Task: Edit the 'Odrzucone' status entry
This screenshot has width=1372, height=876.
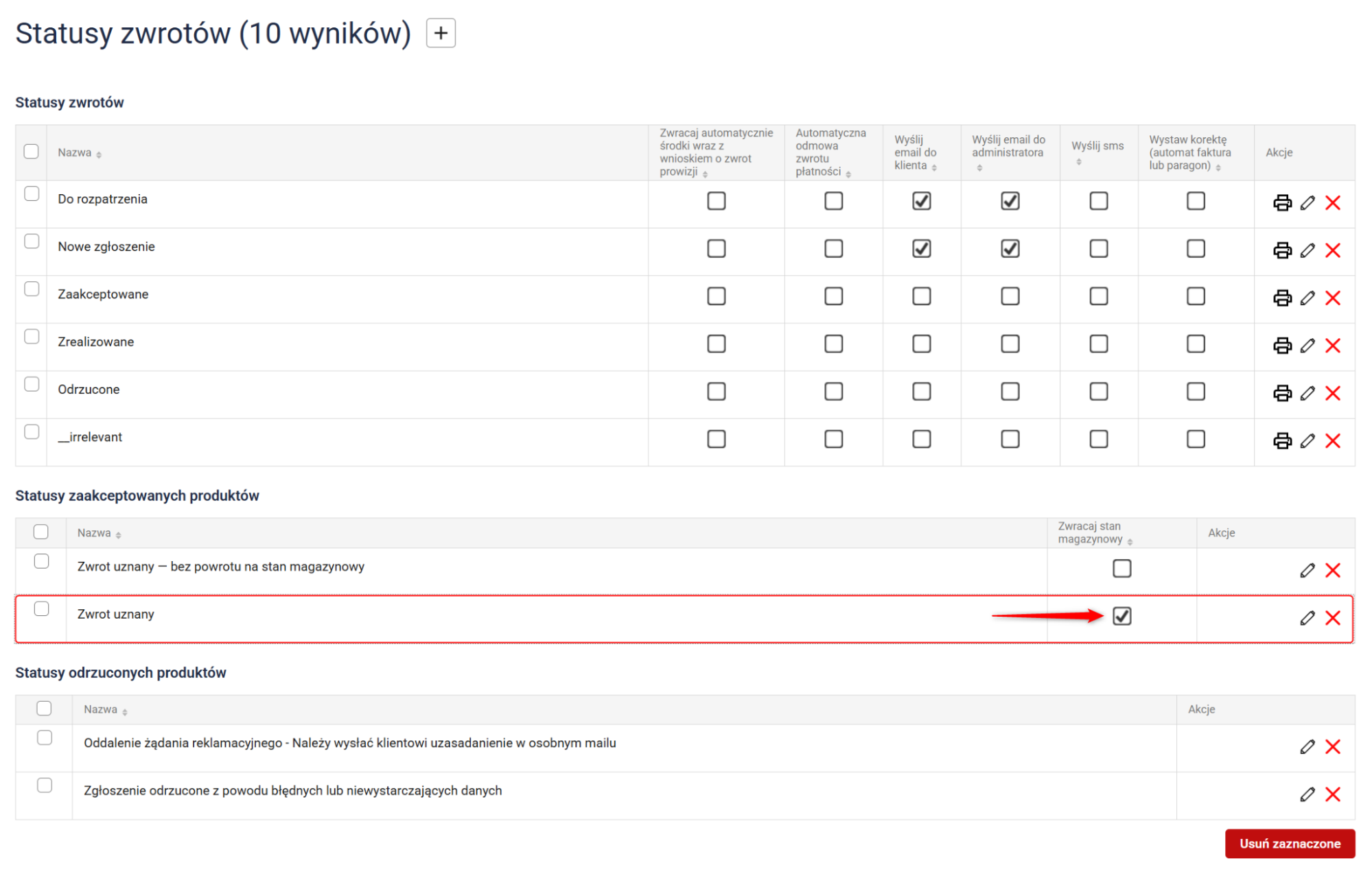Action: coord(1307,393)
